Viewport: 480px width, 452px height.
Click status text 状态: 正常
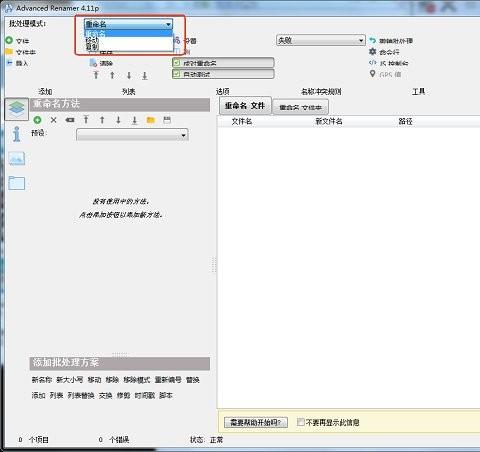click(207, 440)
